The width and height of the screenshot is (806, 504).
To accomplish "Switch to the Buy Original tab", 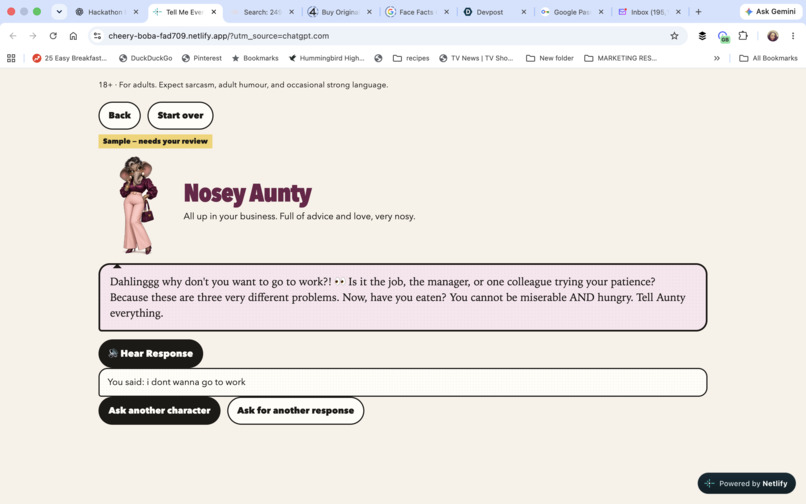I will tap(339, 12).
